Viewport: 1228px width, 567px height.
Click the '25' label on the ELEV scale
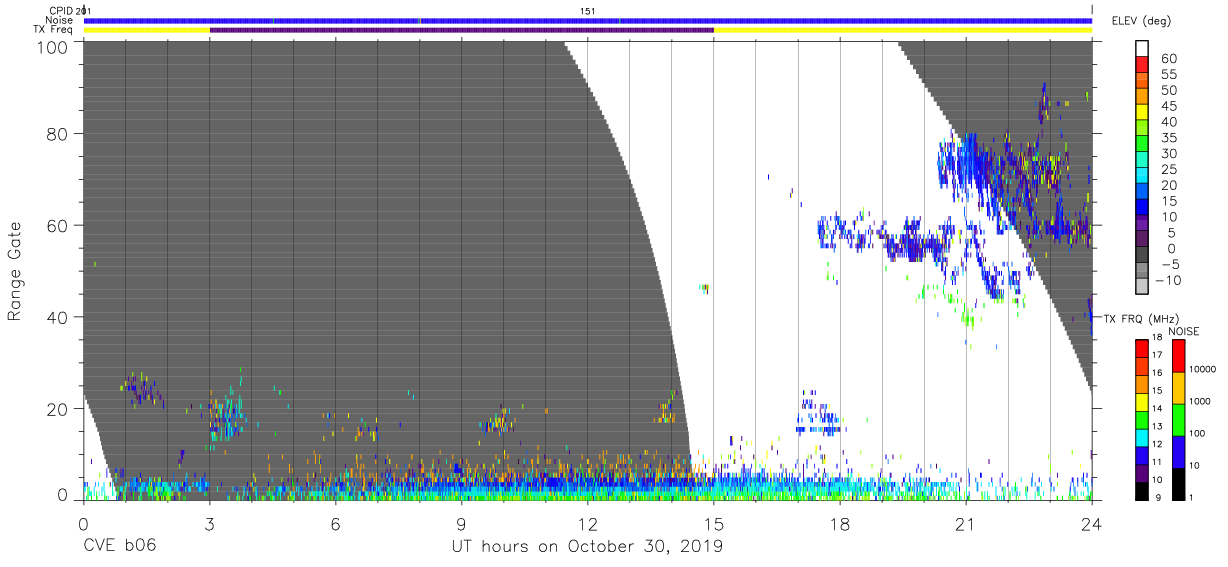tap(1170, 169)
